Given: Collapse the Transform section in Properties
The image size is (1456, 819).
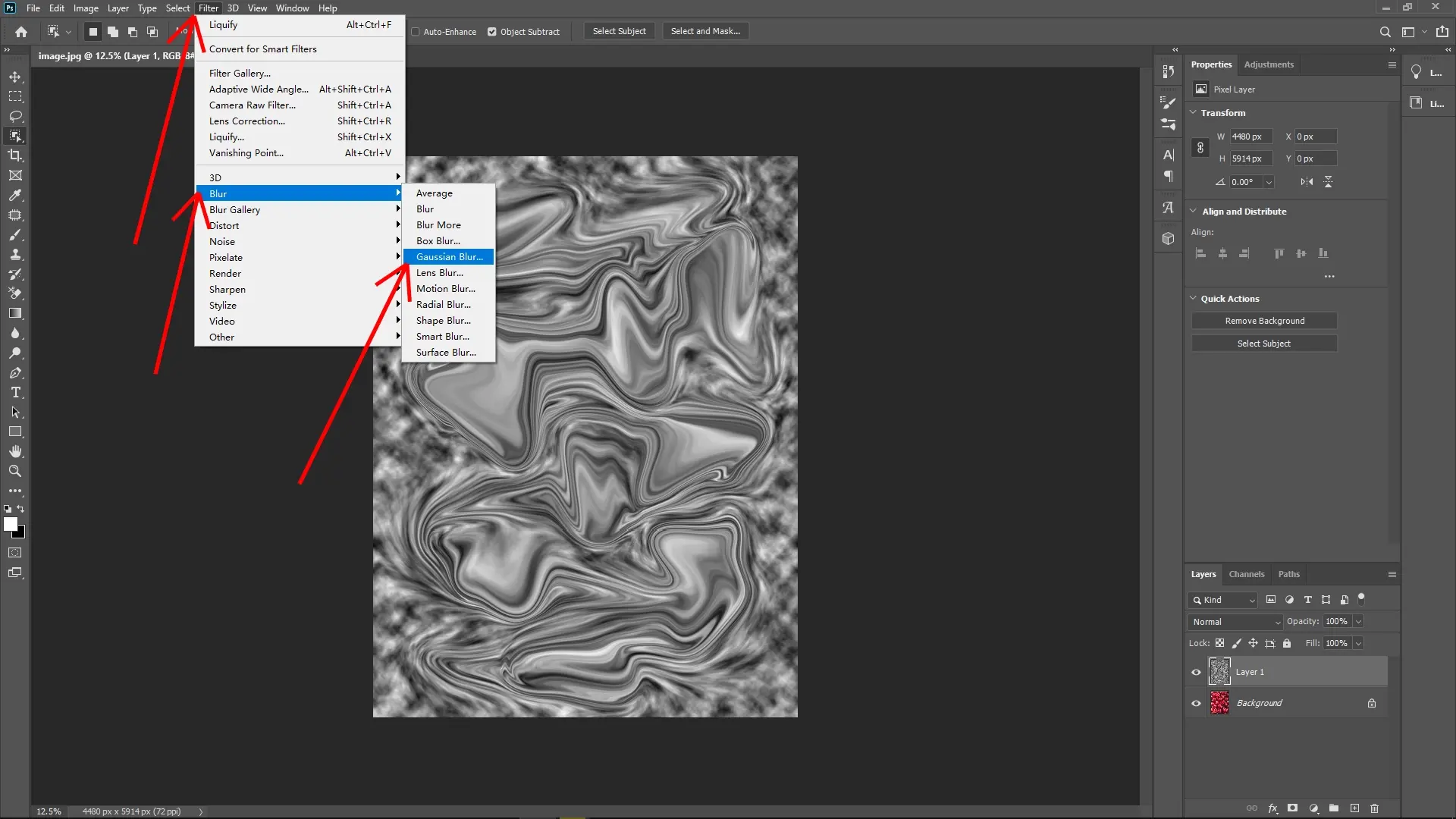Looking at the screenshot, I should 1194,112.
